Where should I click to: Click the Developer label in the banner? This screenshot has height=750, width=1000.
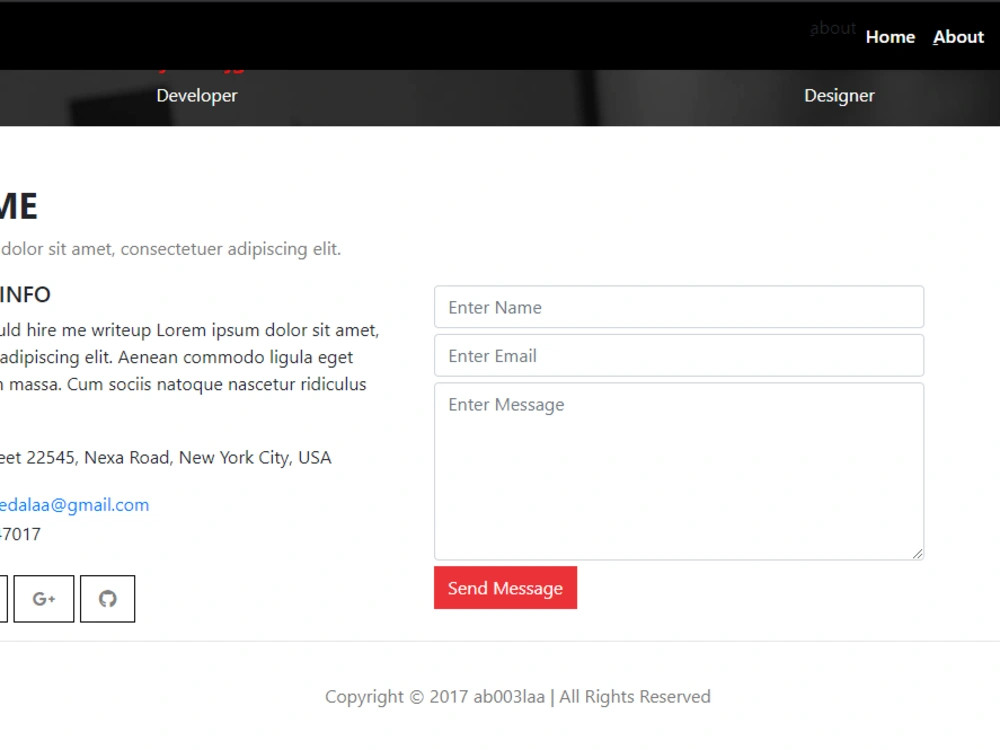tap(197, 96)
